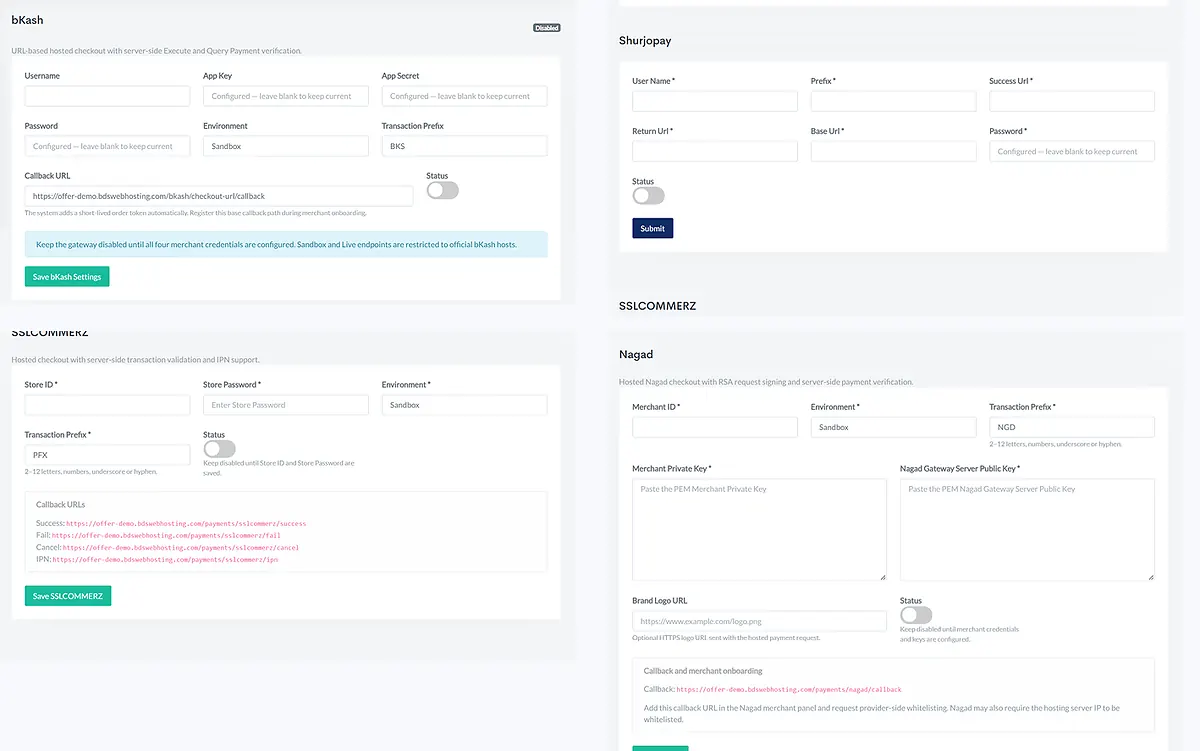Click the Shurjopay section heading

(x=645, y=41)
